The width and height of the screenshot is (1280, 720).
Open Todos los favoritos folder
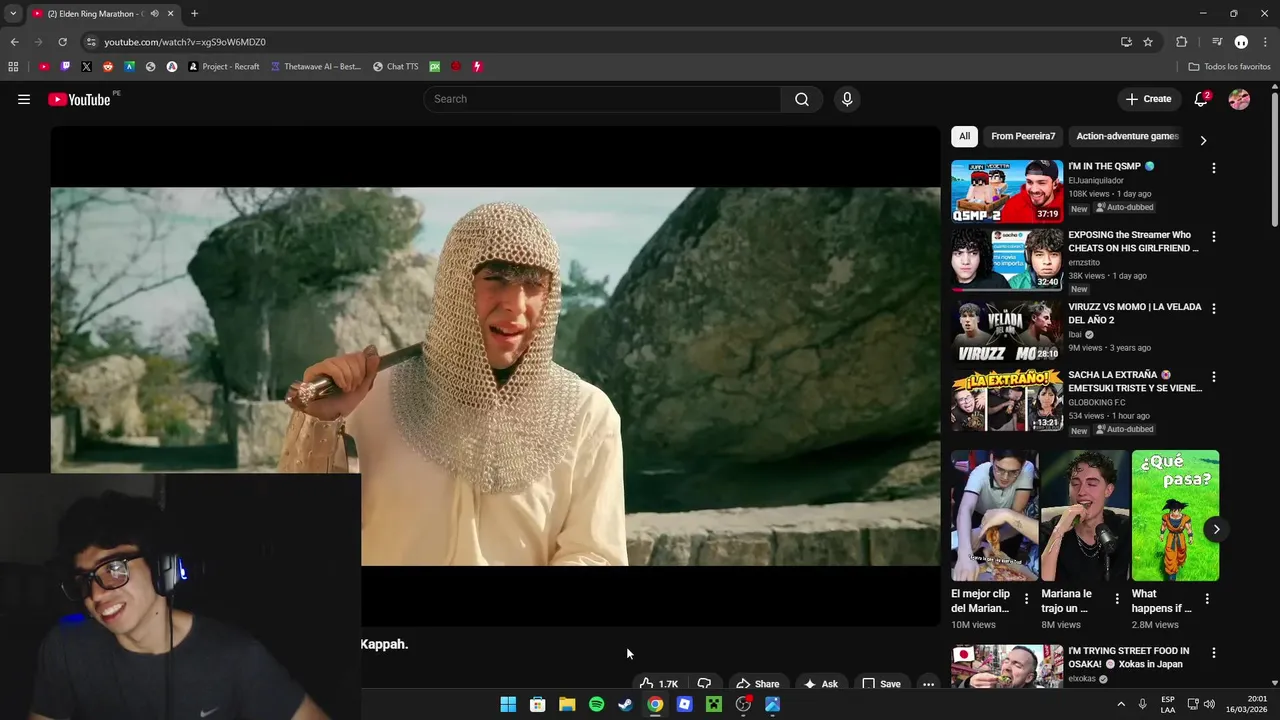1229,67
